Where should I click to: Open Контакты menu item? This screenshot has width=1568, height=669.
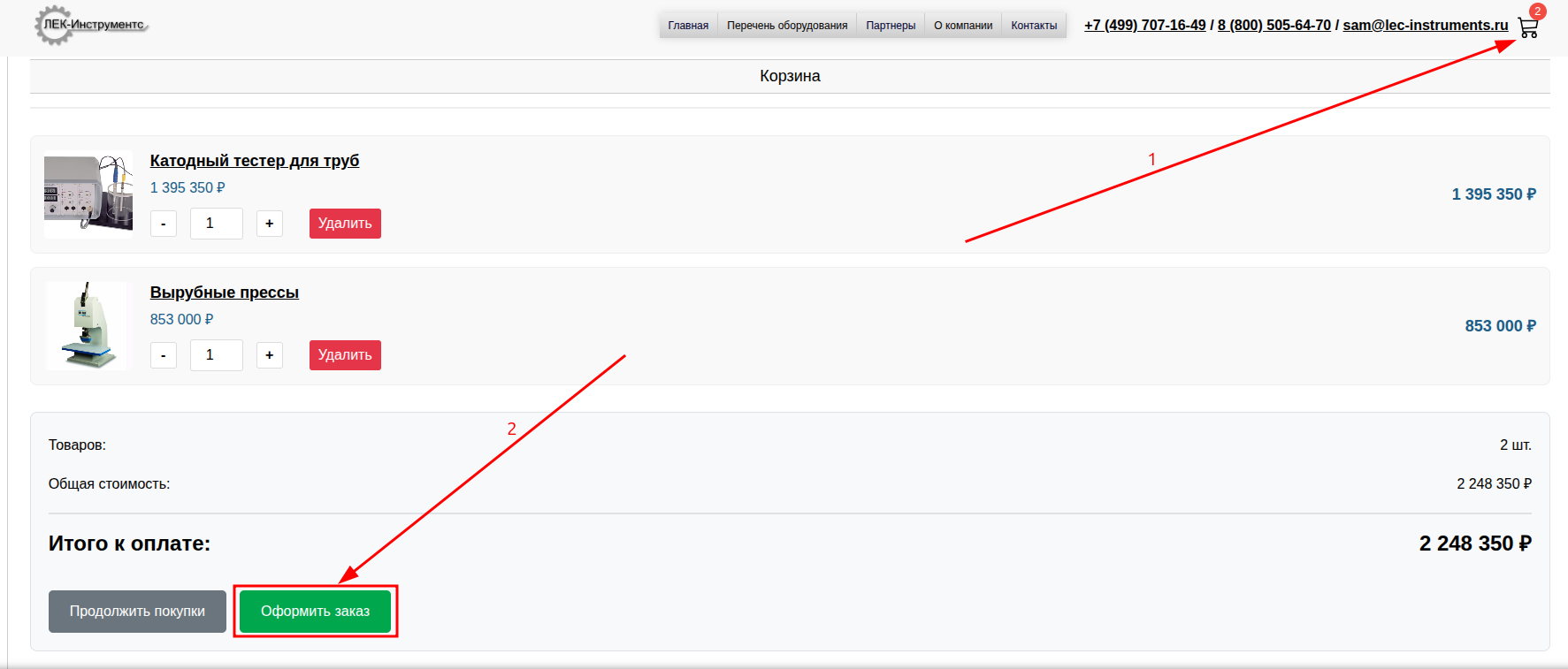coord(1033,26)
